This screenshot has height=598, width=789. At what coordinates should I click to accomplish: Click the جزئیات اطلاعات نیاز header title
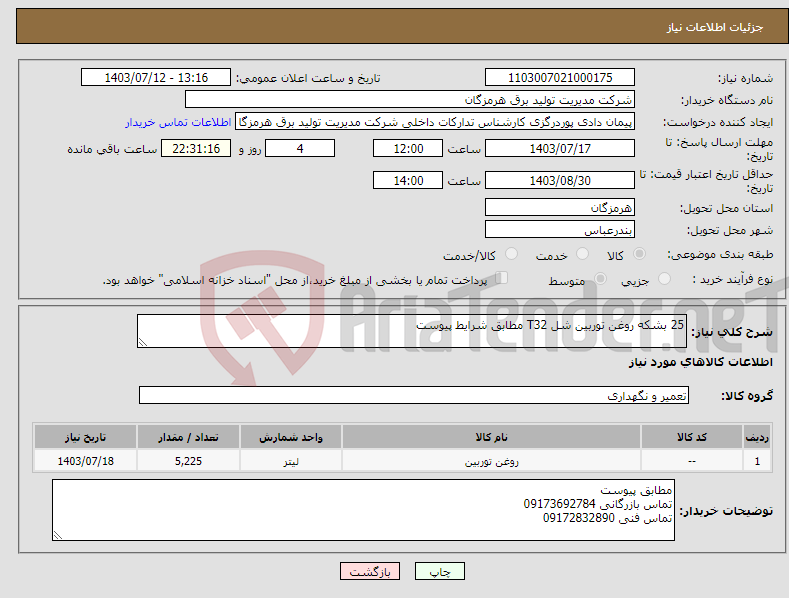pyautogui.click(x=715, y=27)
